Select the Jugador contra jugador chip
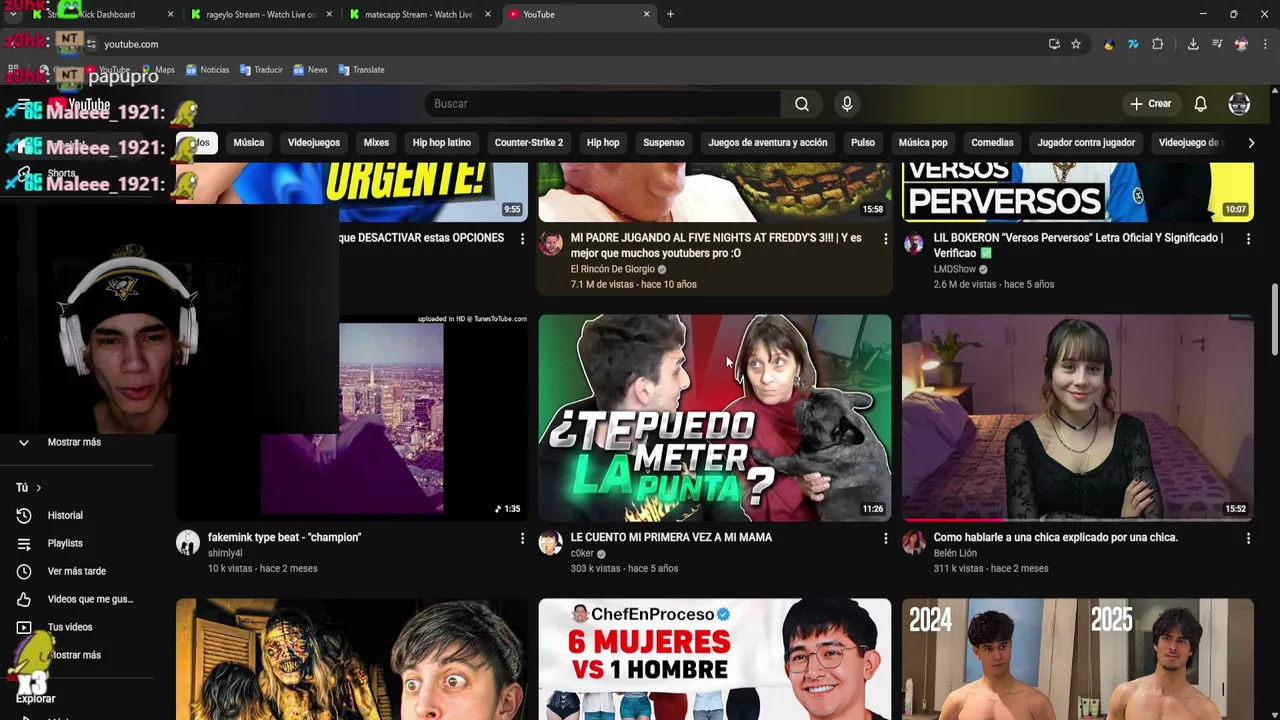1280x720 pixels. (1086, 143)
